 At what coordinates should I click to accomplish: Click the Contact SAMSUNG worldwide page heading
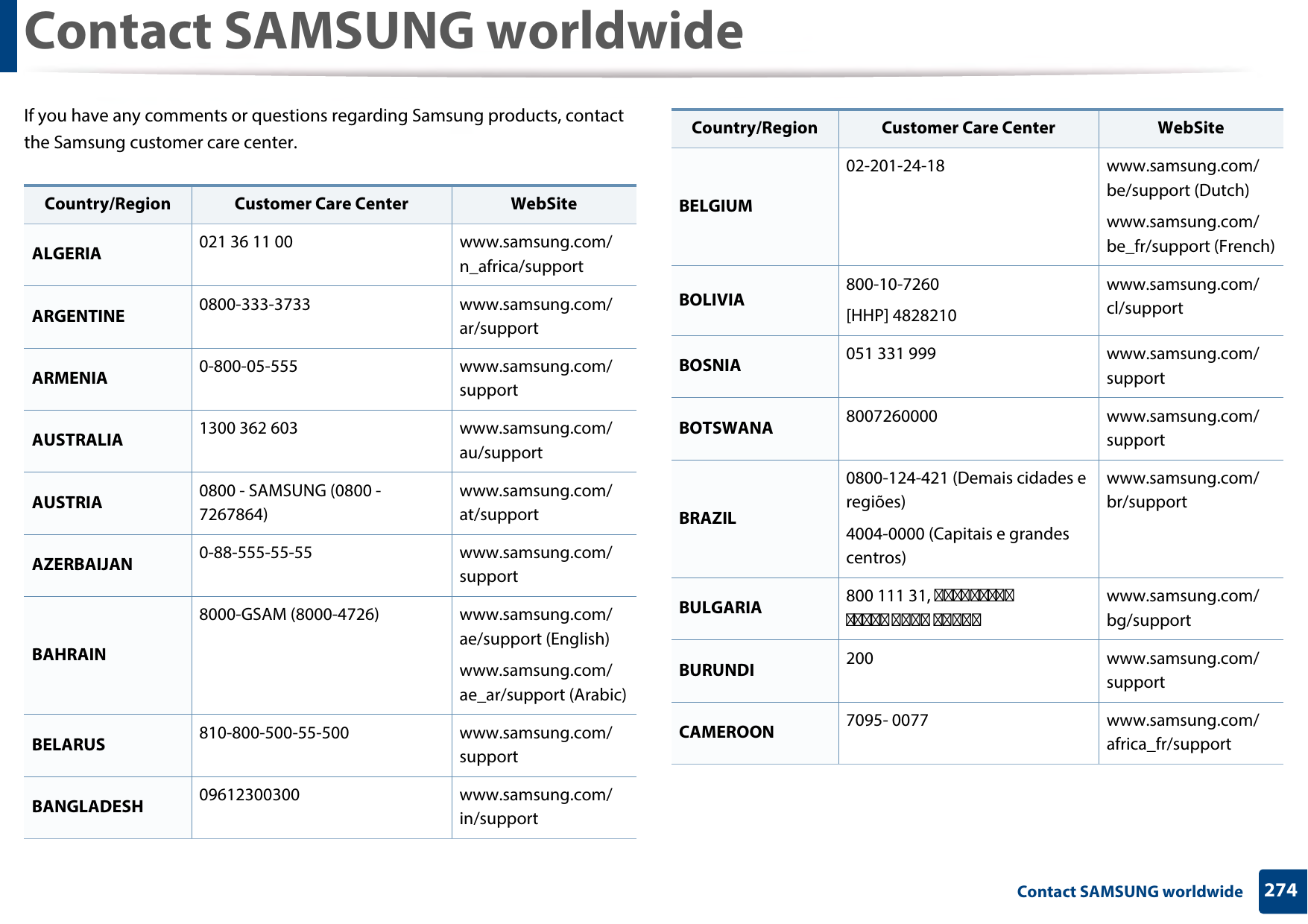pyautogui.click(x=384, y=31)
